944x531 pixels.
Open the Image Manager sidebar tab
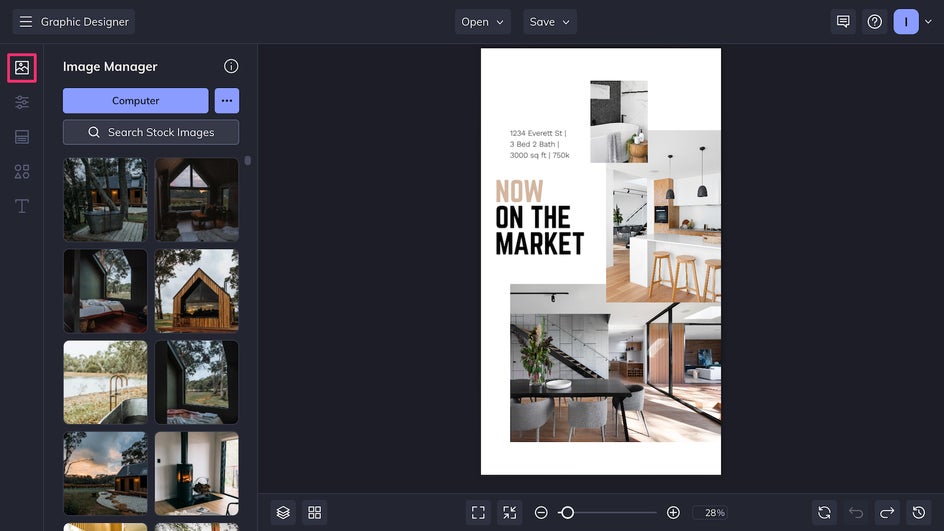point(22,67)
